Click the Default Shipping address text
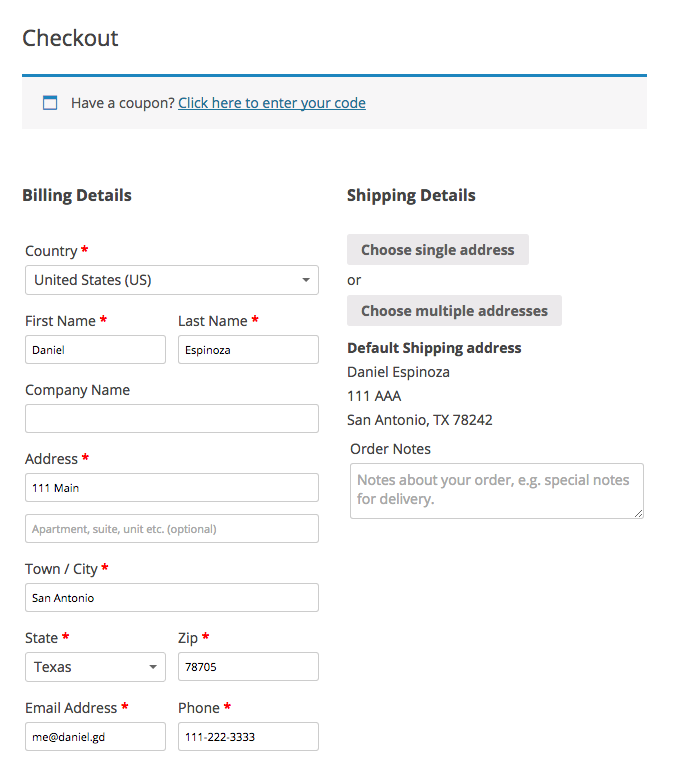This screenshot has height=767, width=682. click(434, 348)
